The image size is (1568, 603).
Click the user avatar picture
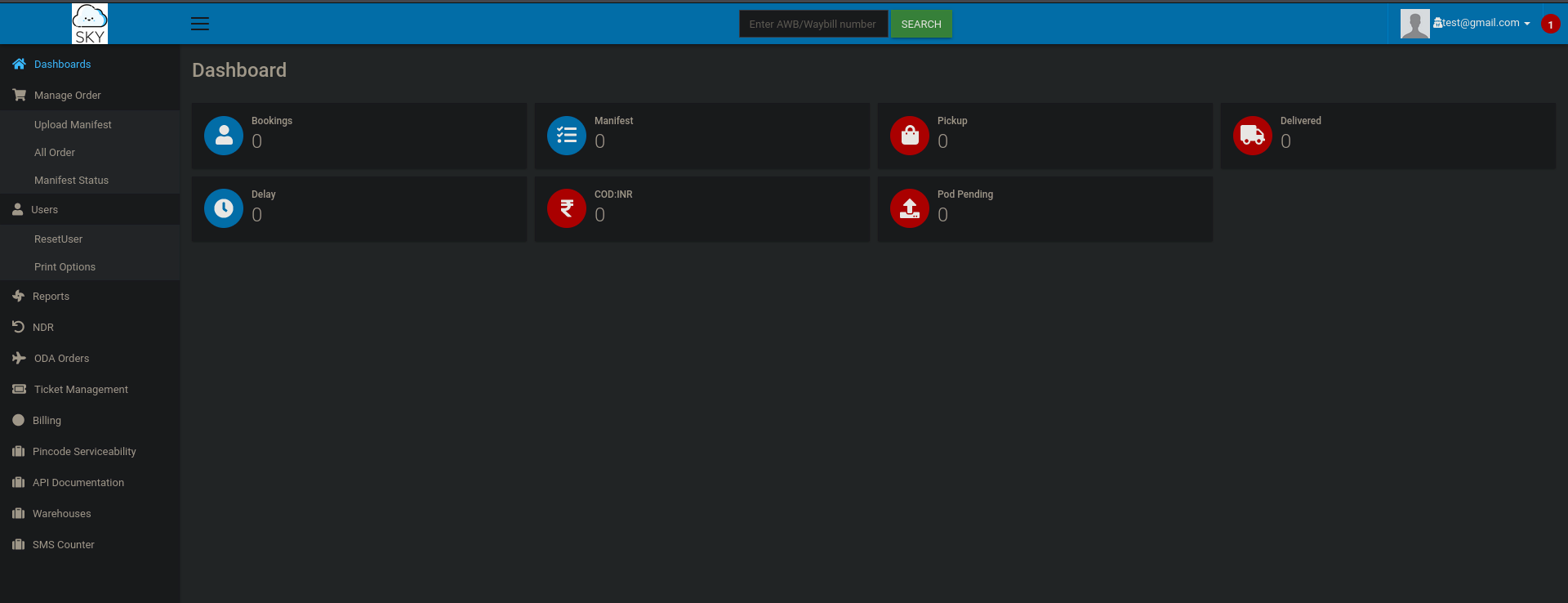tap(1414, 24)
